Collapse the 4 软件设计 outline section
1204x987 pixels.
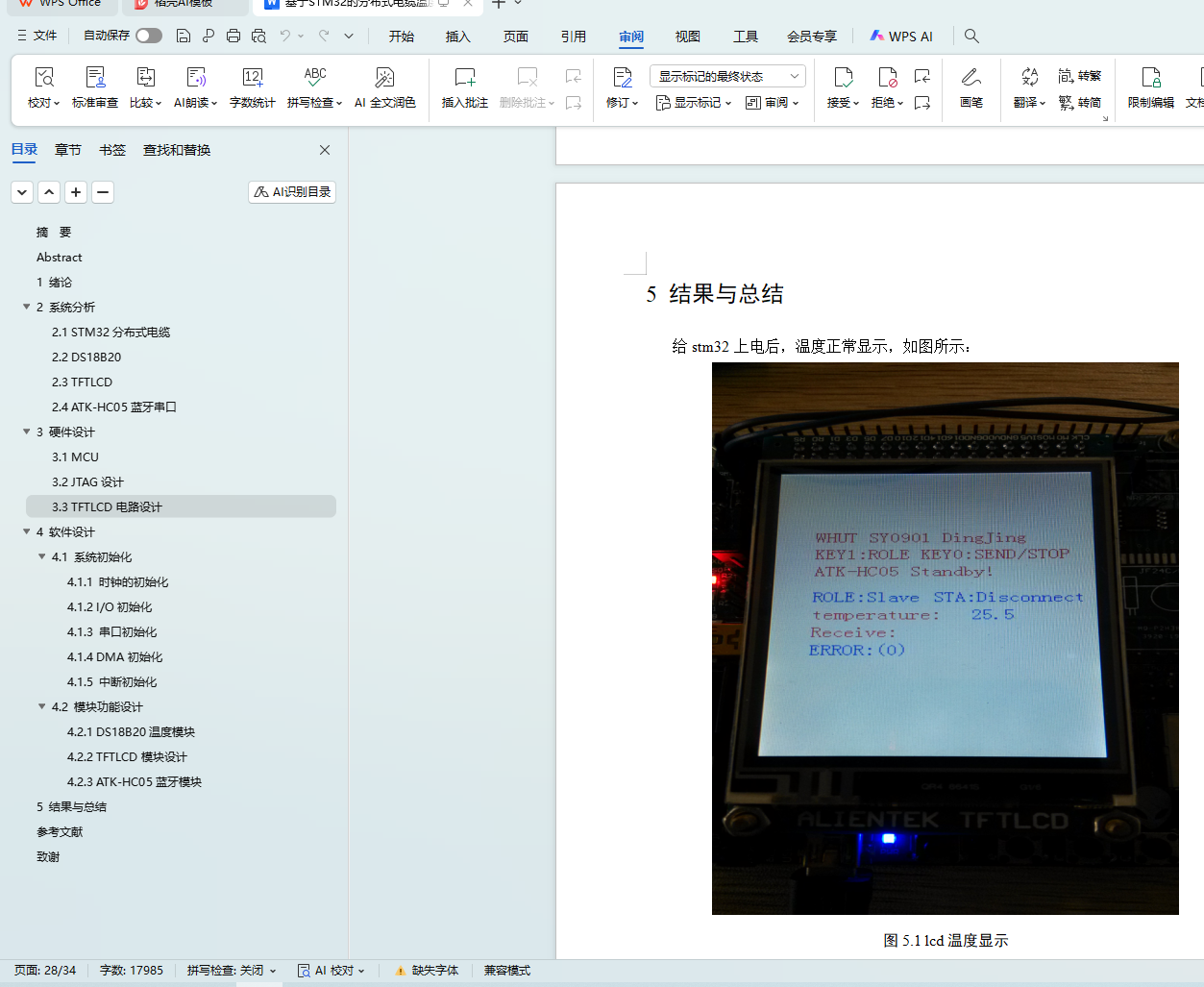click(27, 531)
